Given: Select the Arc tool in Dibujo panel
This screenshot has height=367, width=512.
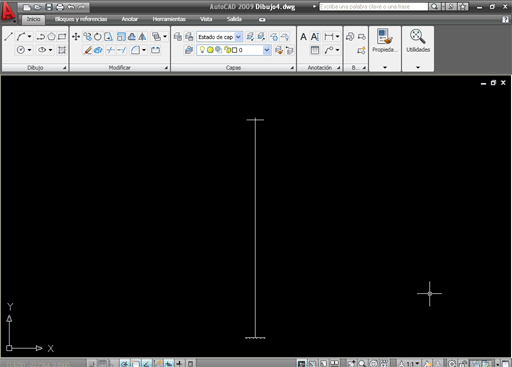Looking at the screenshot, I should click(21, 37).
